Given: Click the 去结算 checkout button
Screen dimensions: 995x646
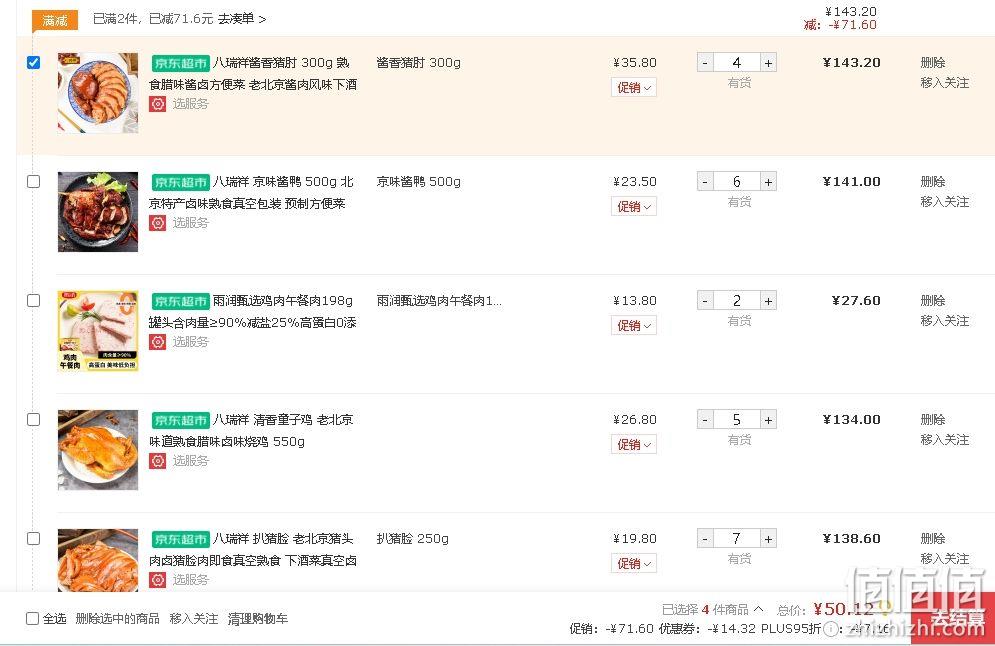Looking at the screenshot, I should click(x=953, y=617).
